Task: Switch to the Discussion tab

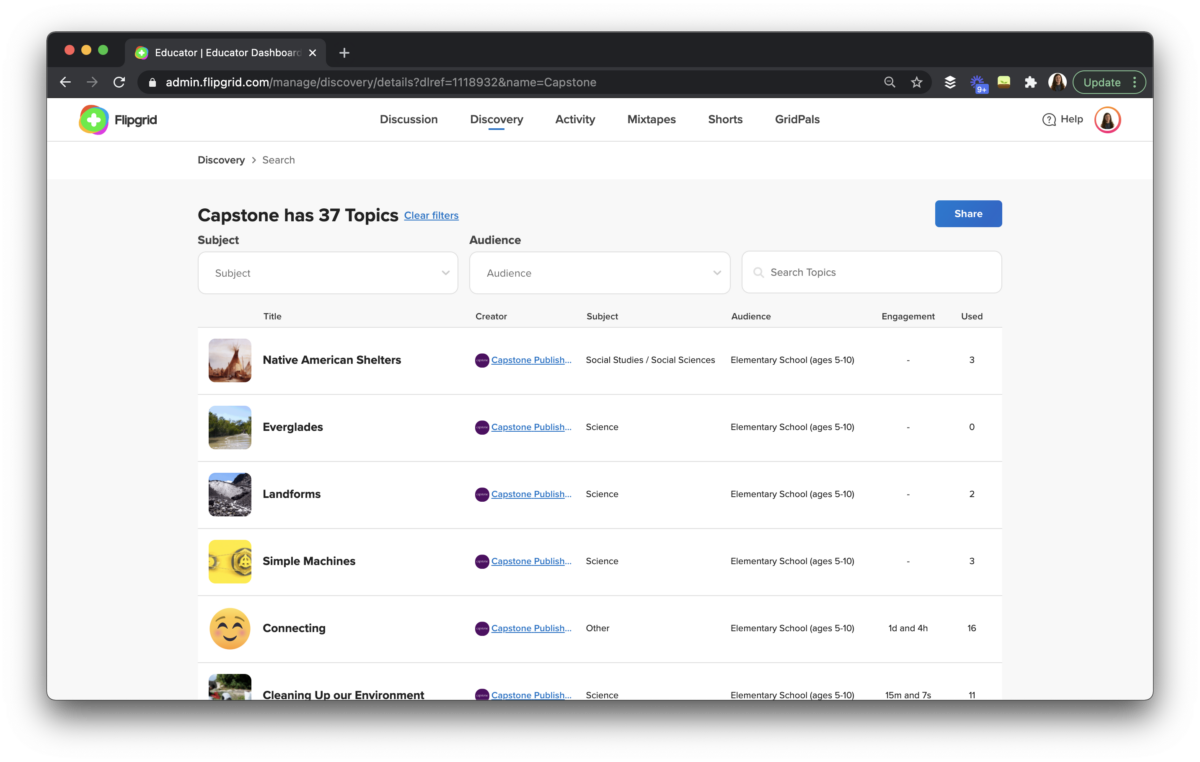Action: [408, 119]
